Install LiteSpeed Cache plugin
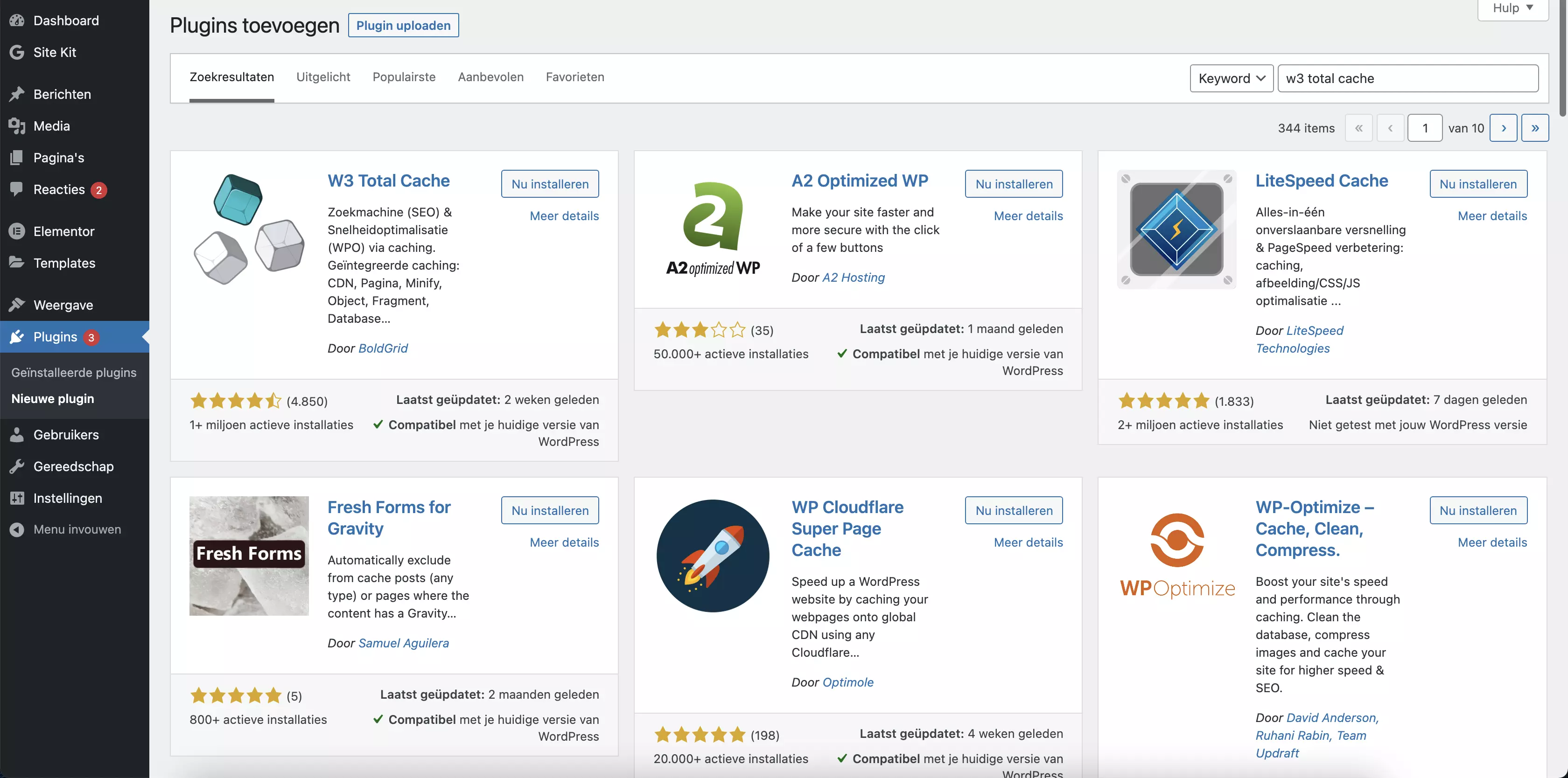 tap(1478, 184)
